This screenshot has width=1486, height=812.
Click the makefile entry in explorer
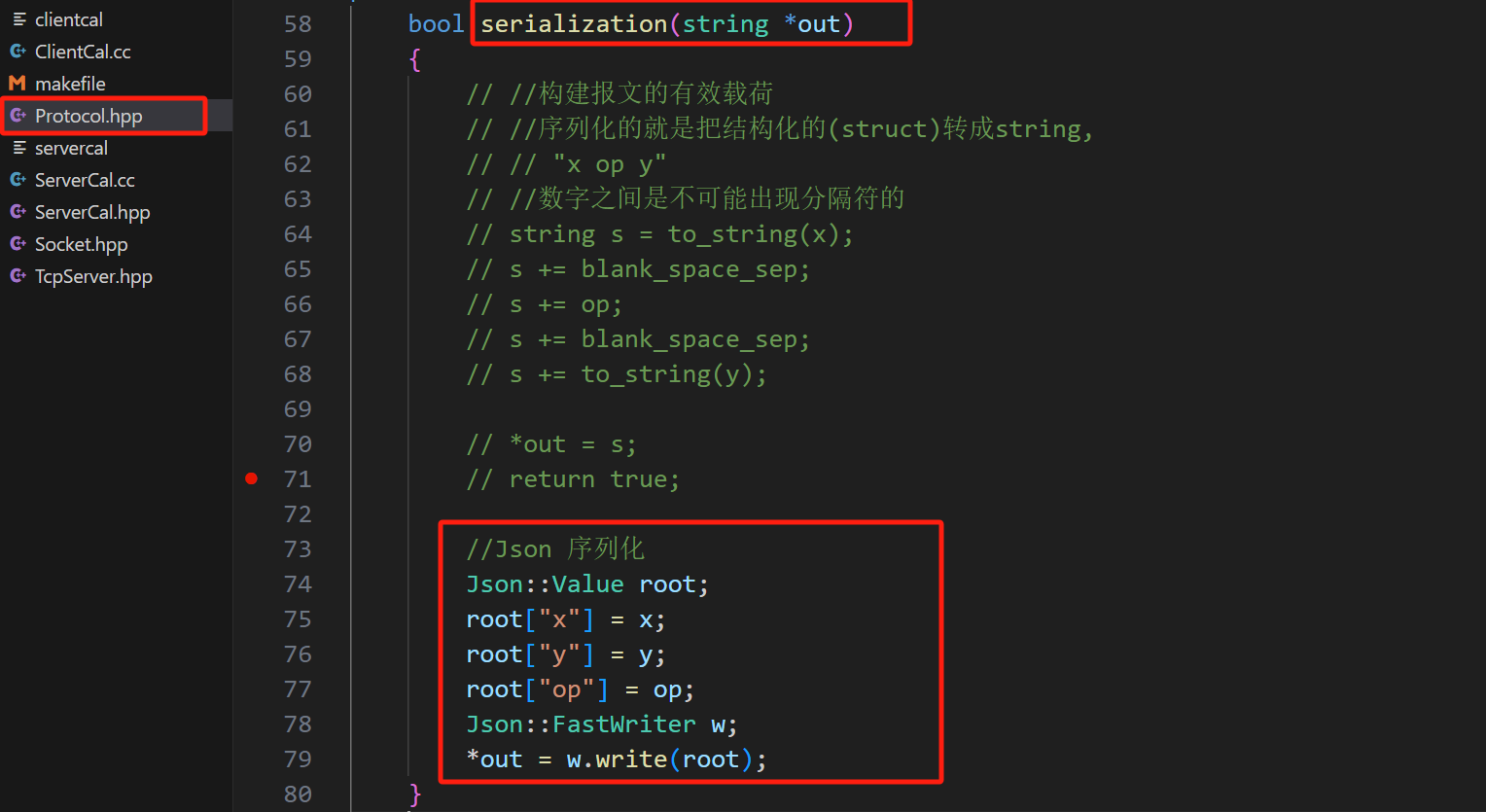coord(70,84)
